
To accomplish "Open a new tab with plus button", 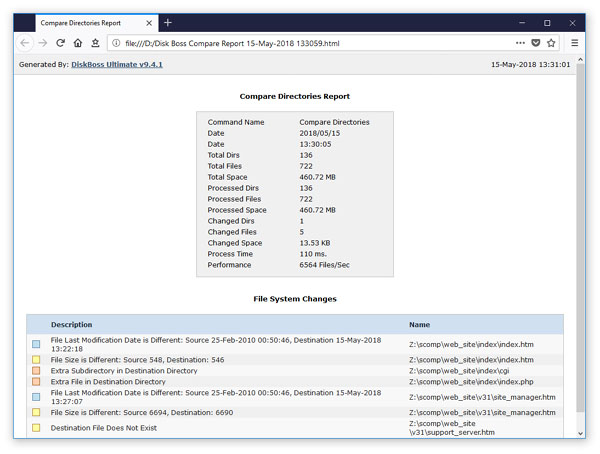I will (x=168, y=23).
